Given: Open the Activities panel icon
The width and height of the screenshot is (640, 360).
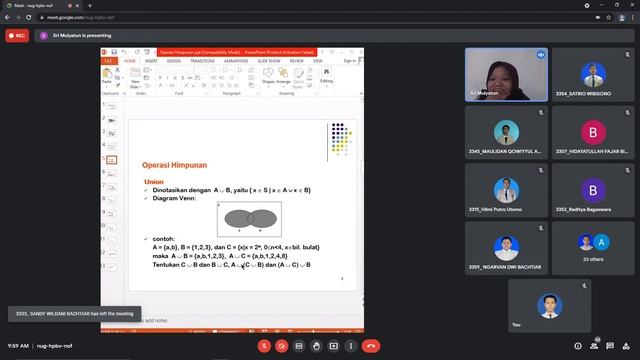Looking at the screenshot, I should click(x=626, y=346).
